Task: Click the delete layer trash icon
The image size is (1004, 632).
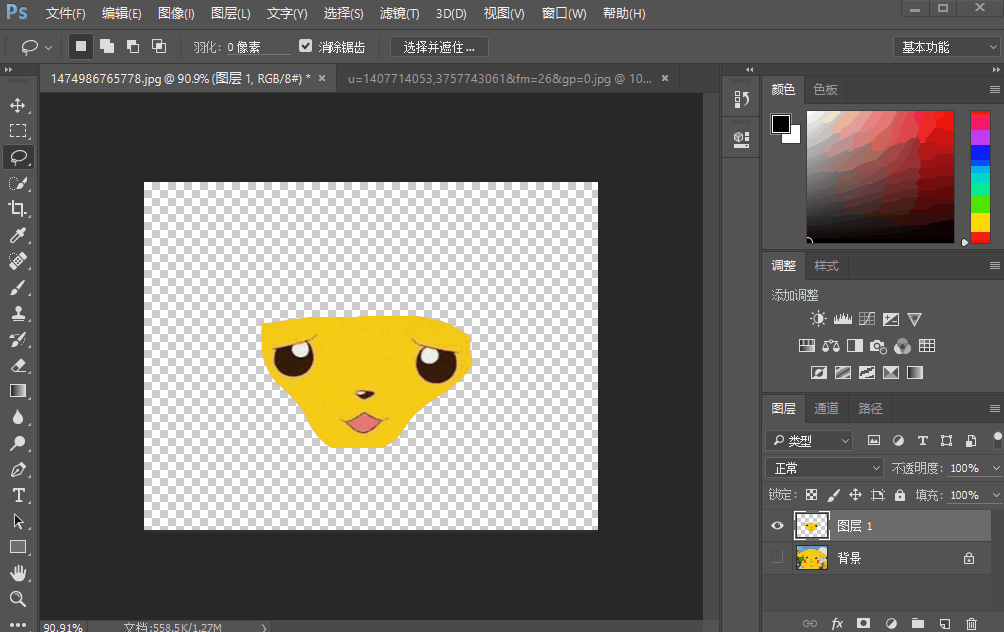Action: click(971, 623)
